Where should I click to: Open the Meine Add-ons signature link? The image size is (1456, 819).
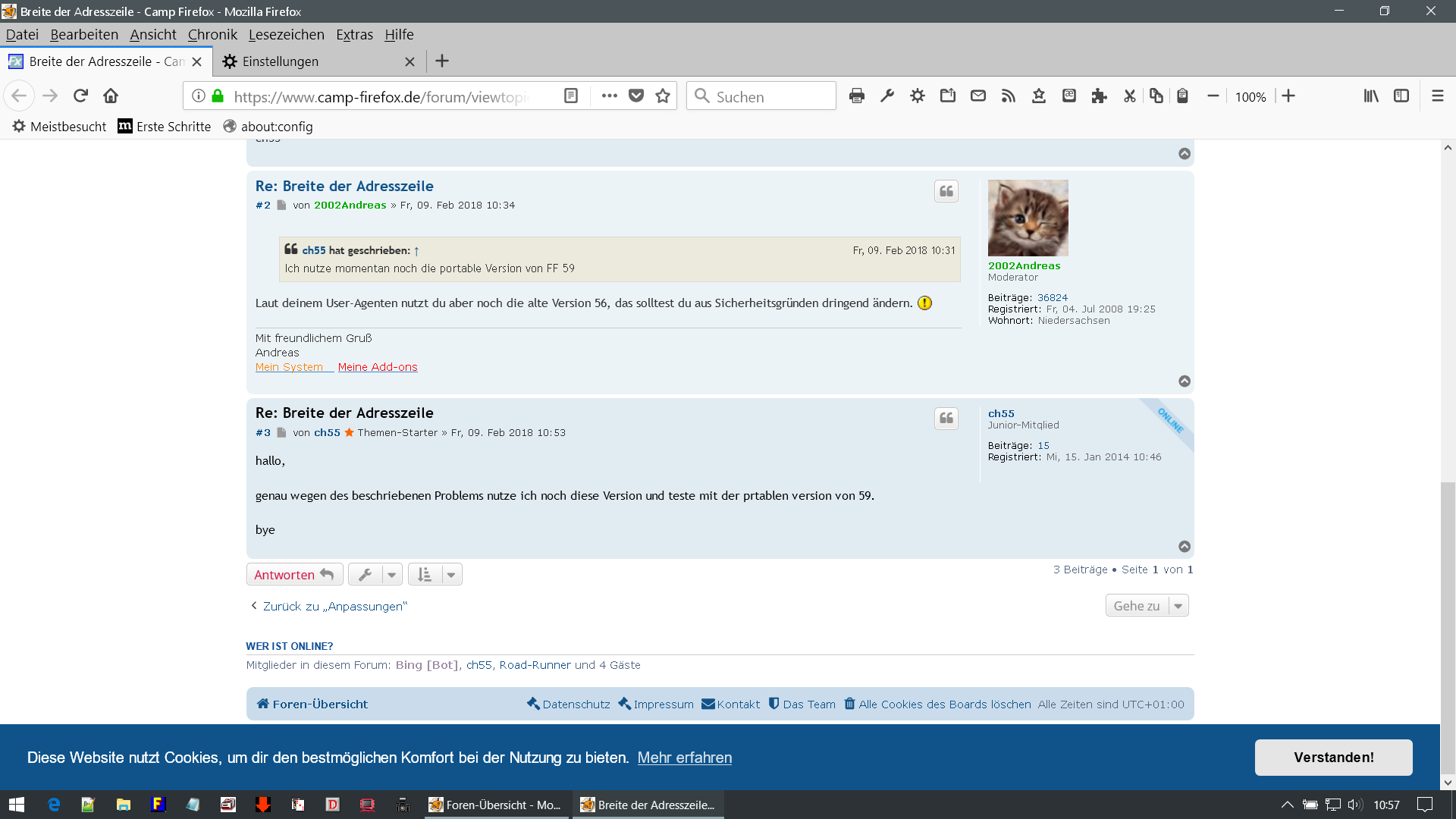(x=378, y=367)
